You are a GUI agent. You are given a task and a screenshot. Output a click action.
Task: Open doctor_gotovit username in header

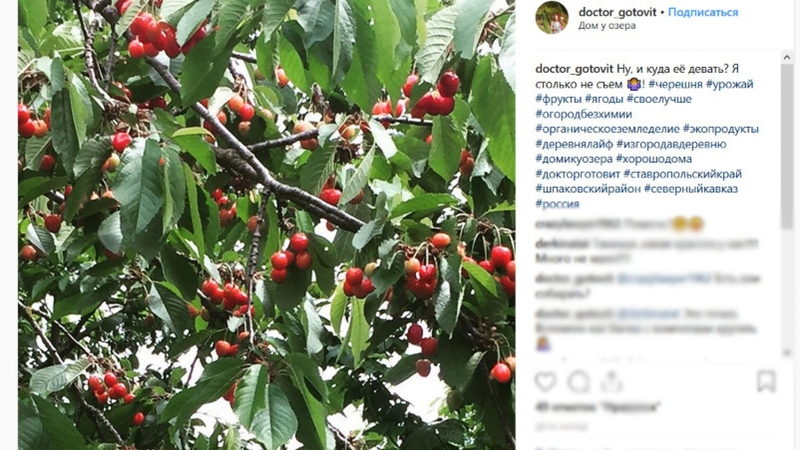617,12
